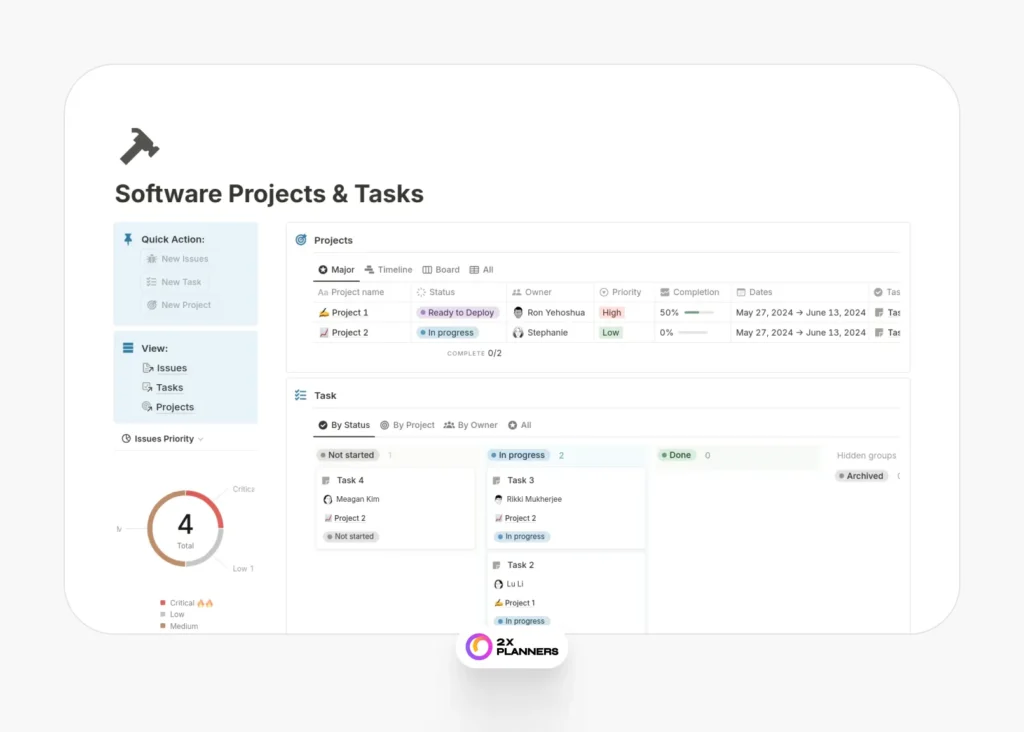Click the chart icon next to Project 2

point(325,332)
